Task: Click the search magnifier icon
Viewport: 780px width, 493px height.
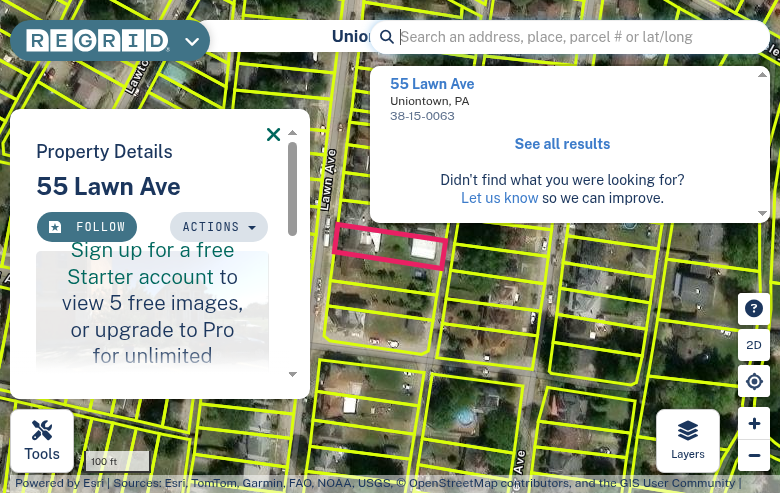Action: pos(387,37)
